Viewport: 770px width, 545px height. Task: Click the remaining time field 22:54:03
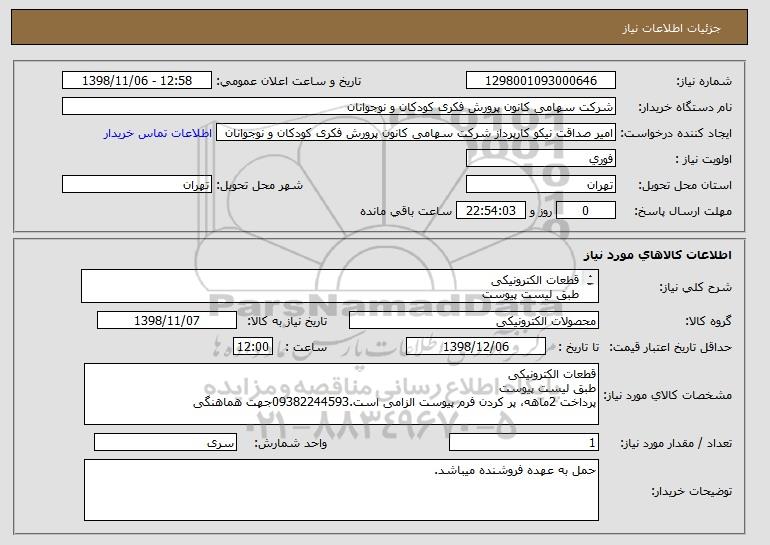pyautogui.click(x=491, y=211)
